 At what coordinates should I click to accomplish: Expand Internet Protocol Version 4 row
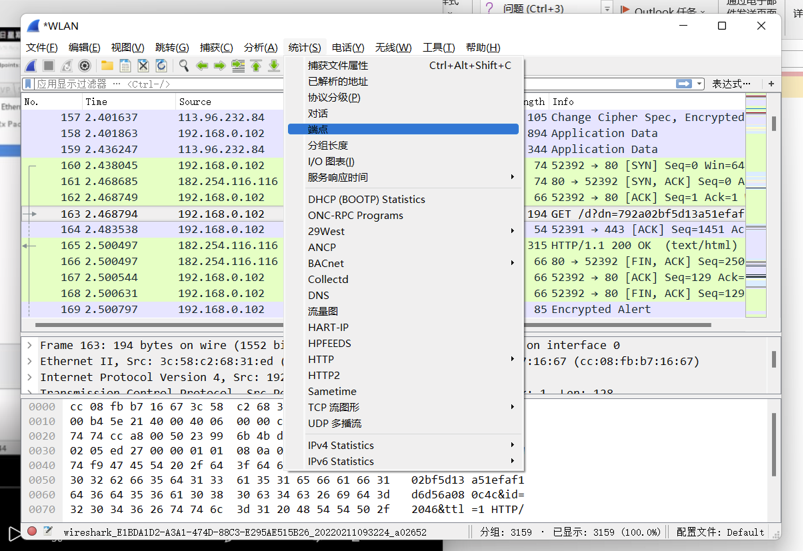(30, 377)
